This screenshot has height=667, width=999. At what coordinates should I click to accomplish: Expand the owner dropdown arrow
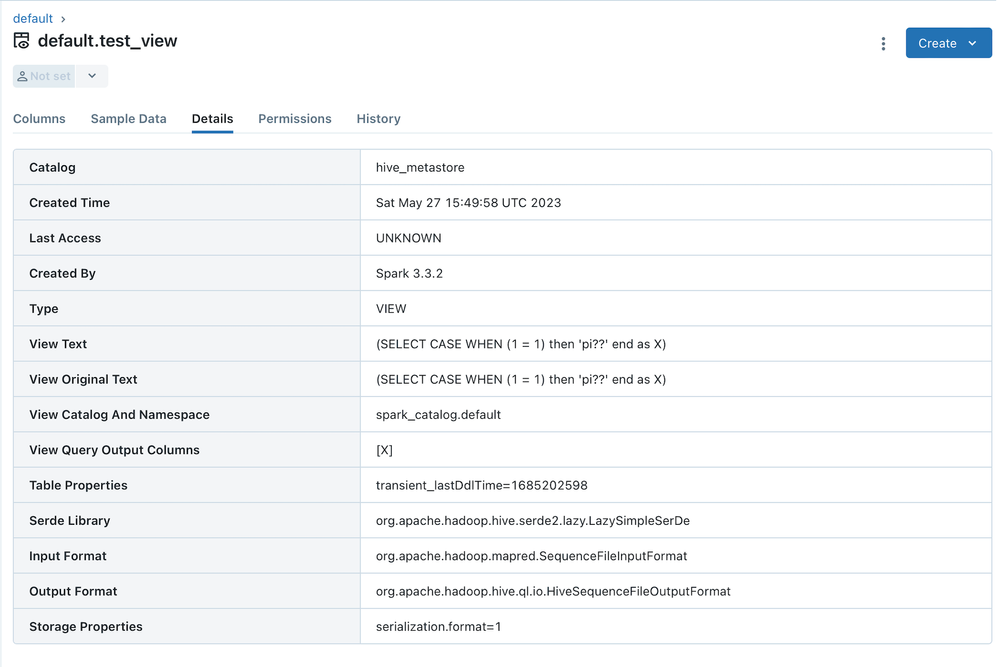[x=92, y=76]
